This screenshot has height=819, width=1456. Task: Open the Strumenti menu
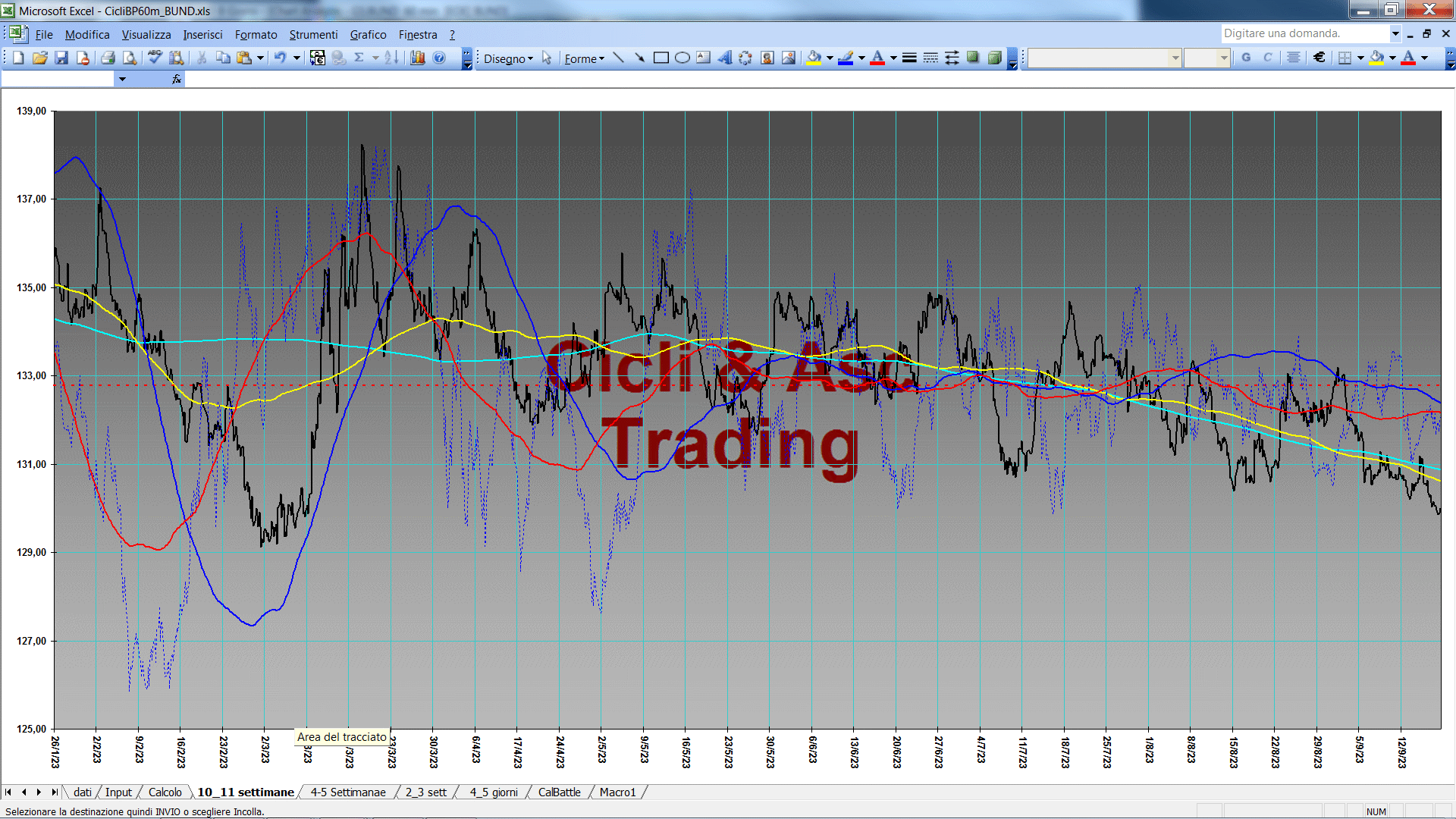[313, 34]
